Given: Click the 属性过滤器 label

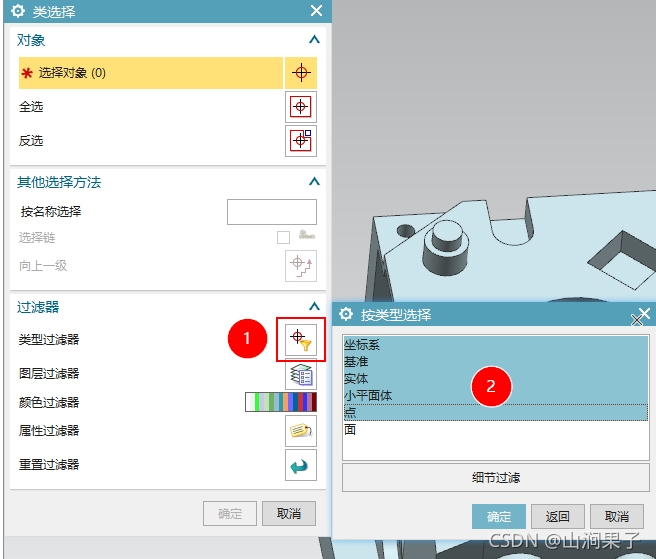Looking at the screenshot, I should 49,431.
